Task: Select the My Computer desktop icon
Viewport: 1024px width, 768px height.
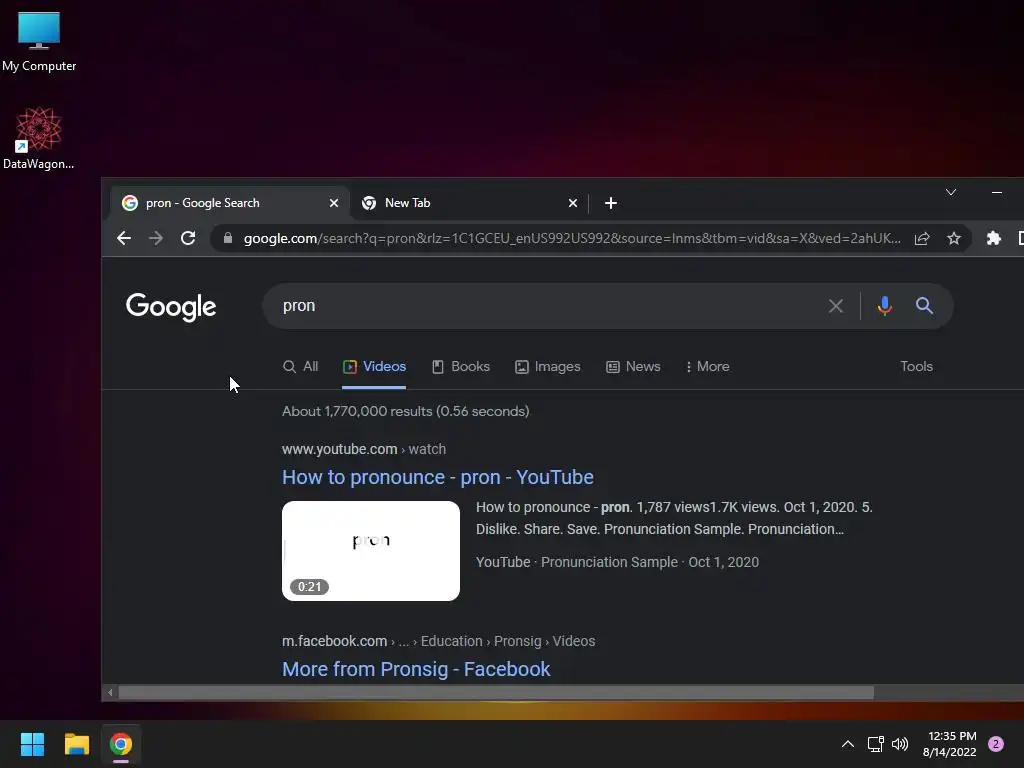Action: click(x=39, y=42)
